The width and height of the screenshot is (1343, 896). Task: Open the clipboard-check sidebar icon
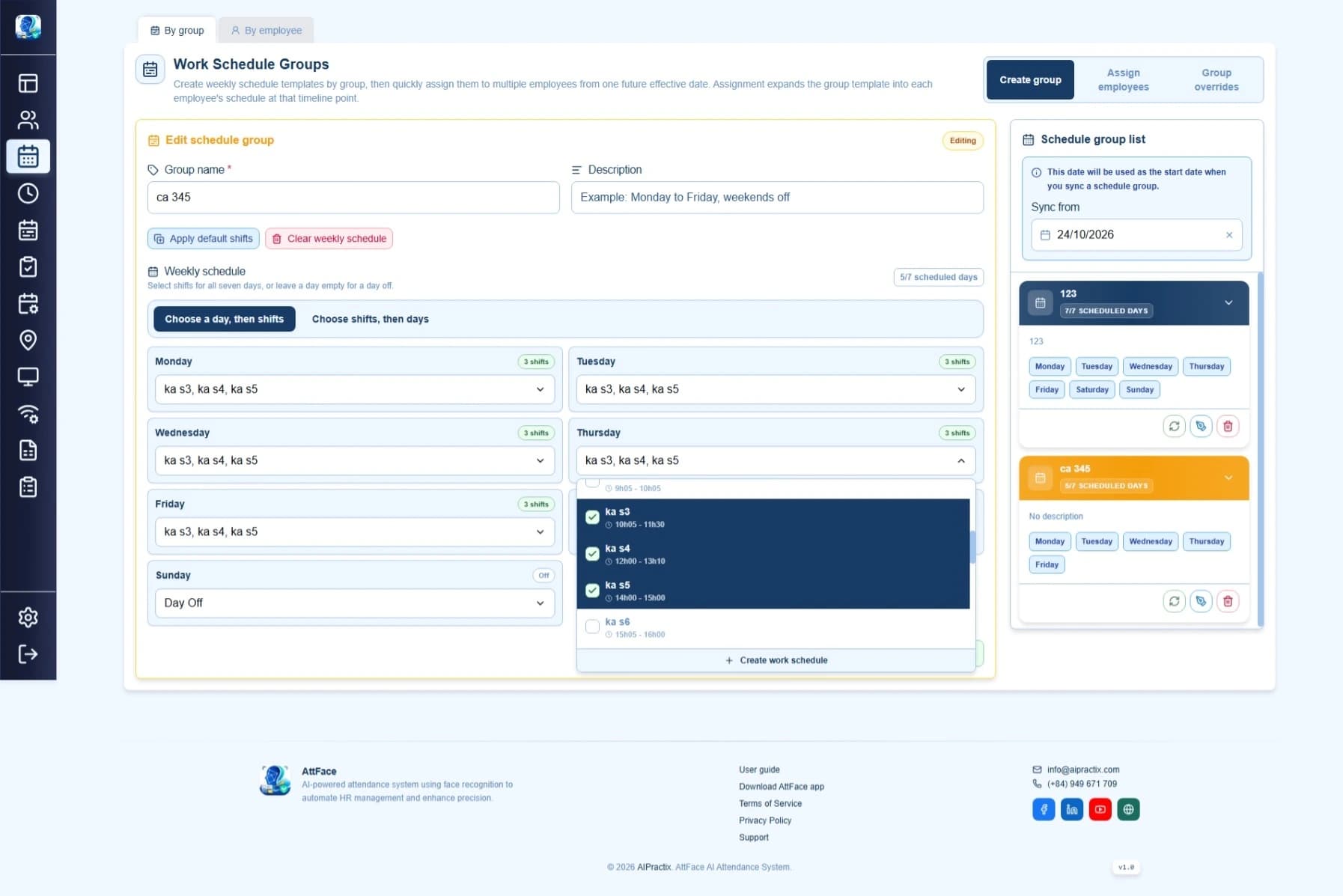pyautogui.click(x=28, y=266)
